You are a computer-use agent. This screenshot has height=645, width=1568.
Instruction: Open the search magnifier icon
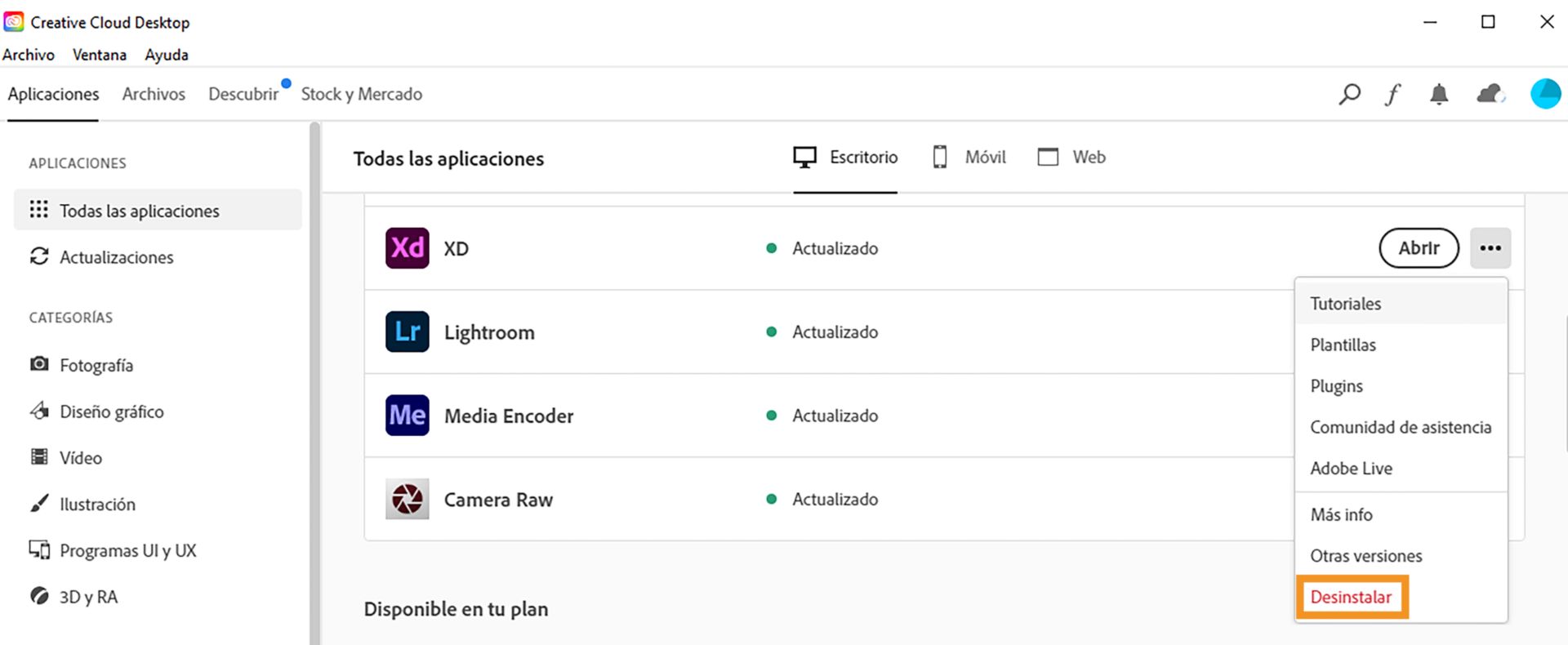tap(1349, 95)
